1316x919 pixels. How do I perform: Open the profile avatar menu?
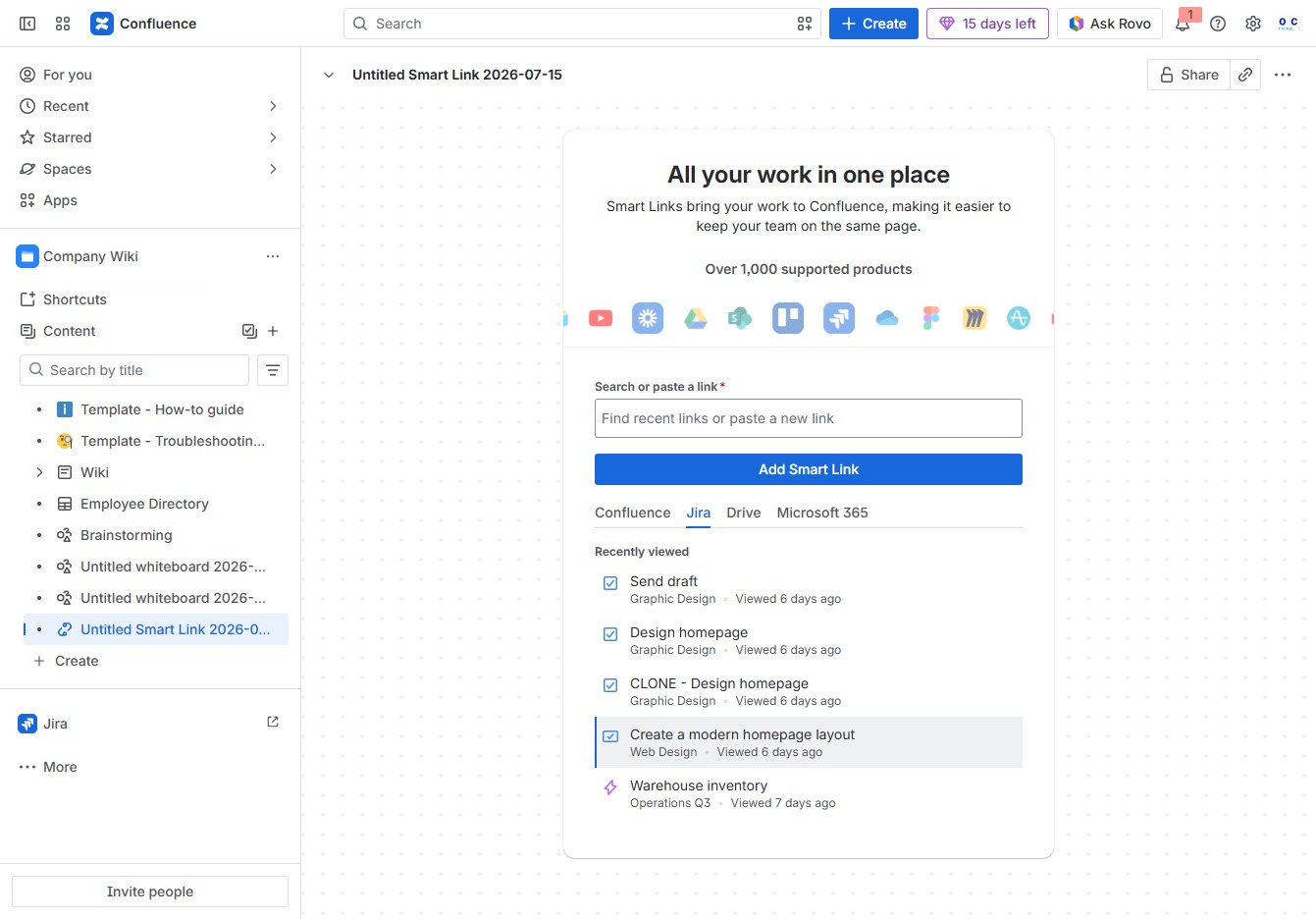tap(1288, 24)
